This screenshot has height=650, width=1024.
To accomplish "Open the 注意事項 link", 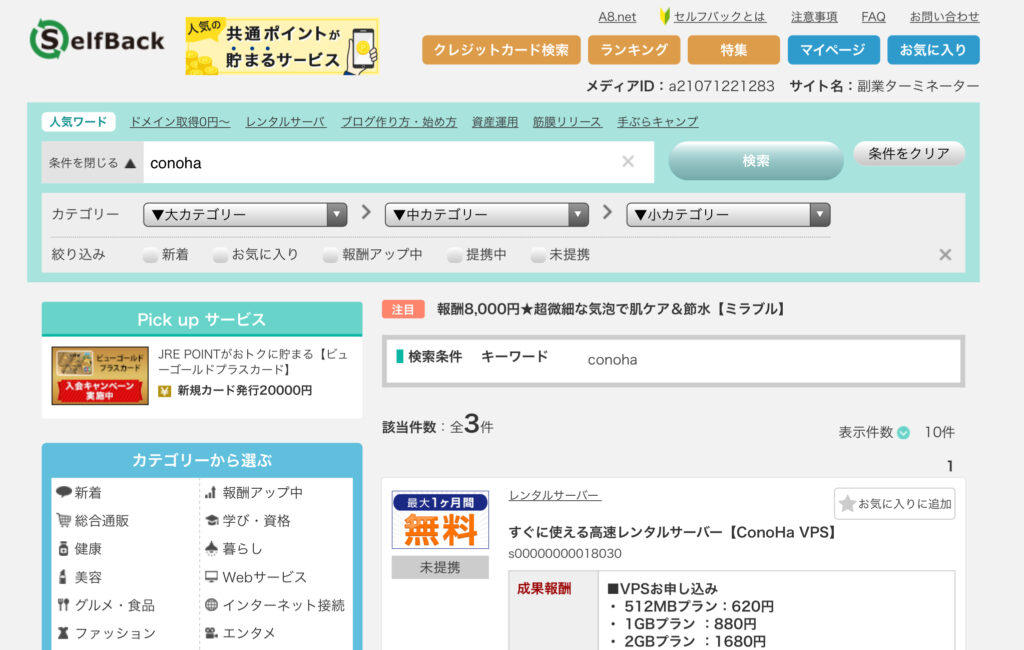I will click(814, 17).
